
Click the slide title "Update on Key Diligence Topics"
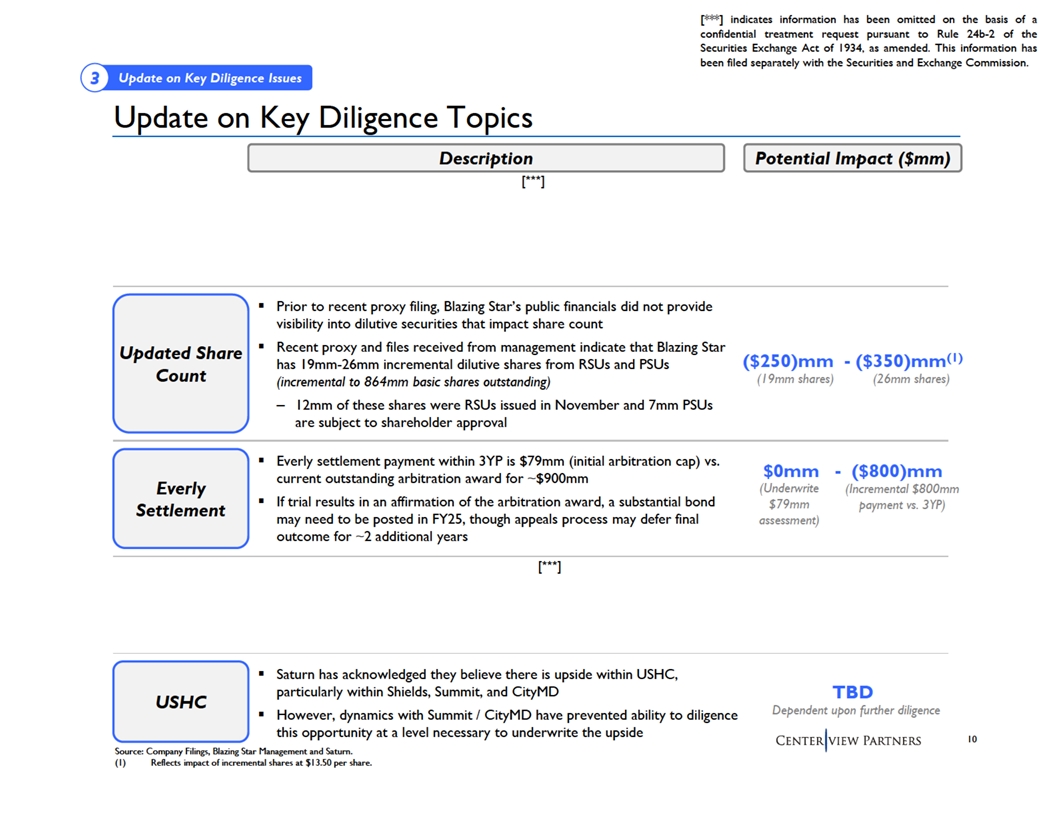tap(323, 118)
